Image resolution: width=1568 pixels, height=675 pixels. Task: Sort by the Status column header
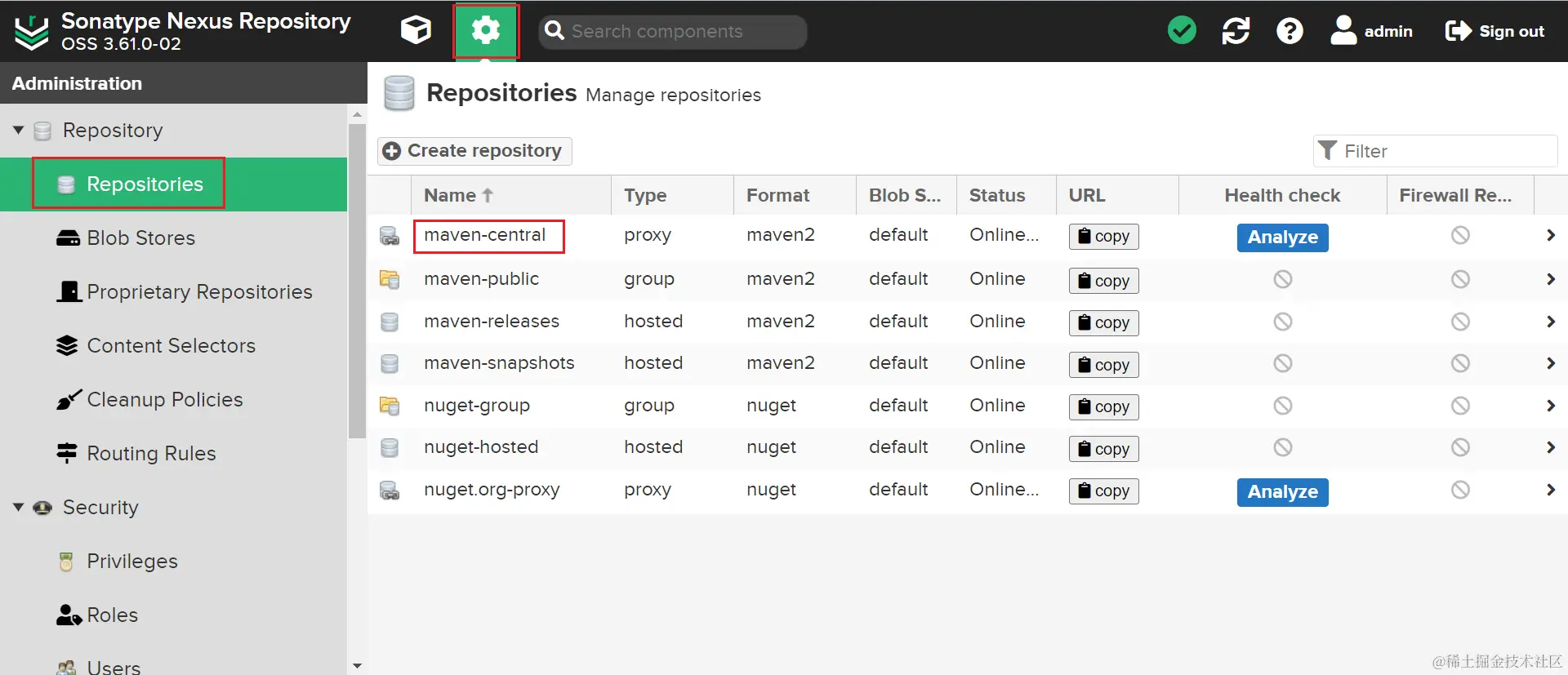click(x=1006, y=196)
